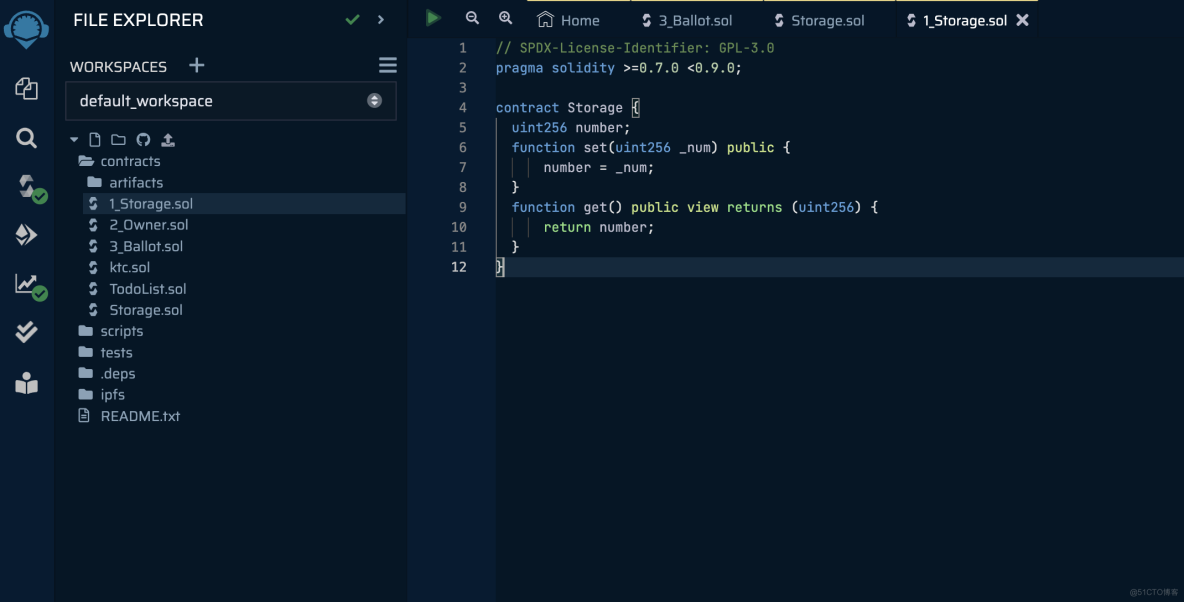Click line number 12 in gutter
The height and width of the screenshot is (602, 1184).
[458, 267]
